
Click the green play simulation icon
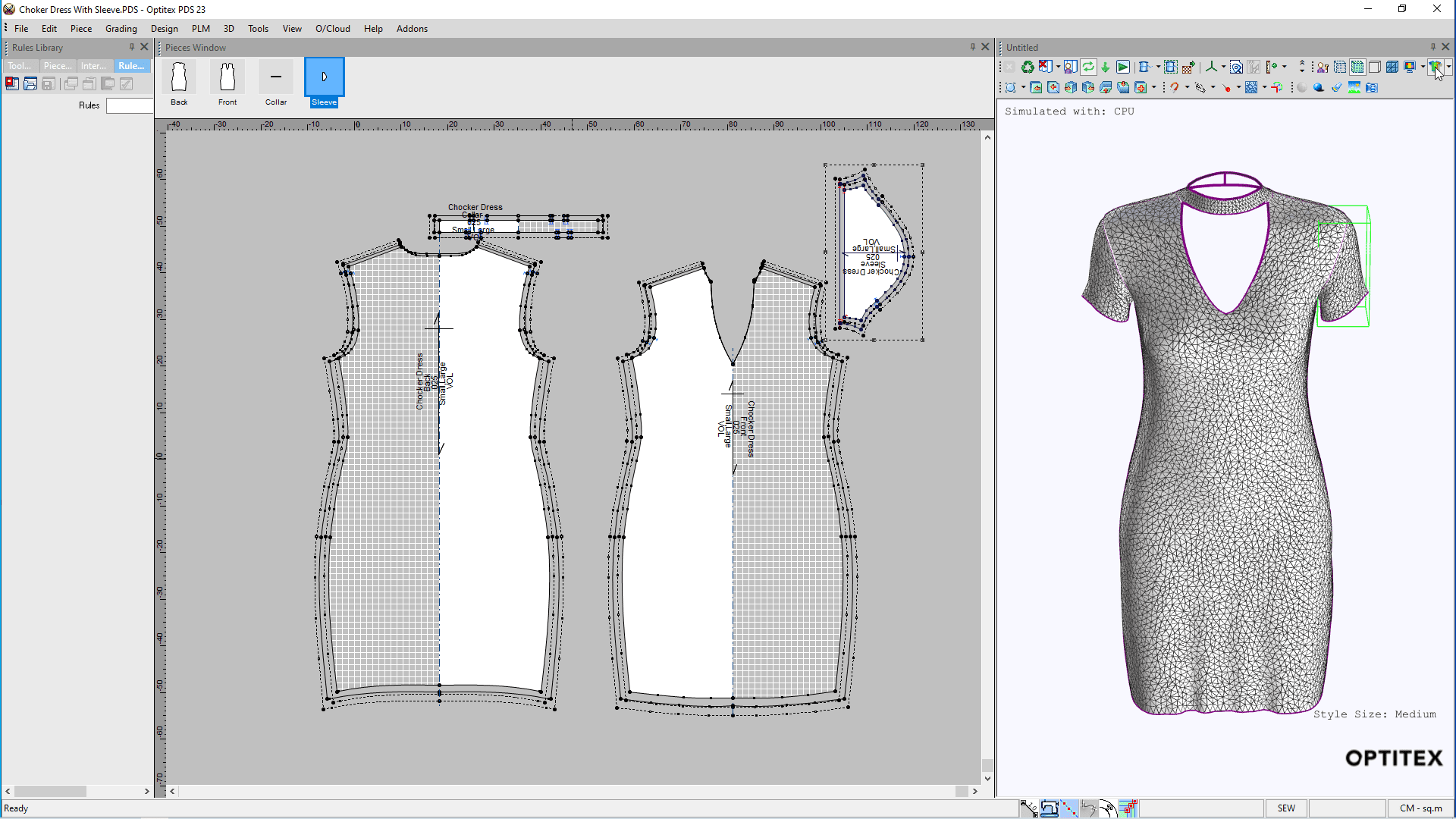(x=1123, y=67)
